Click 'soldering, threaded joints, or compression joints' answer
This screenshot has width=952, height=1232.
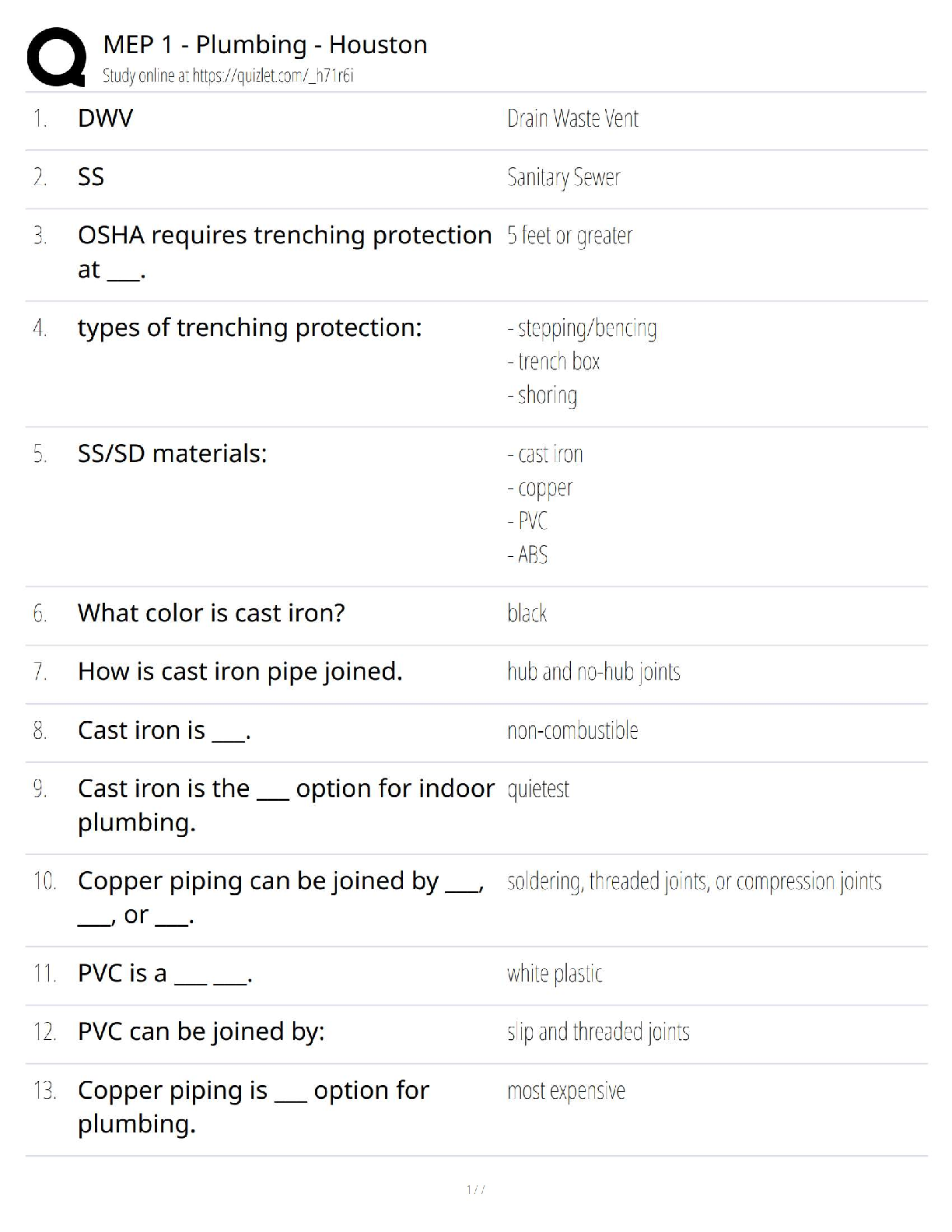pos(694,881)
